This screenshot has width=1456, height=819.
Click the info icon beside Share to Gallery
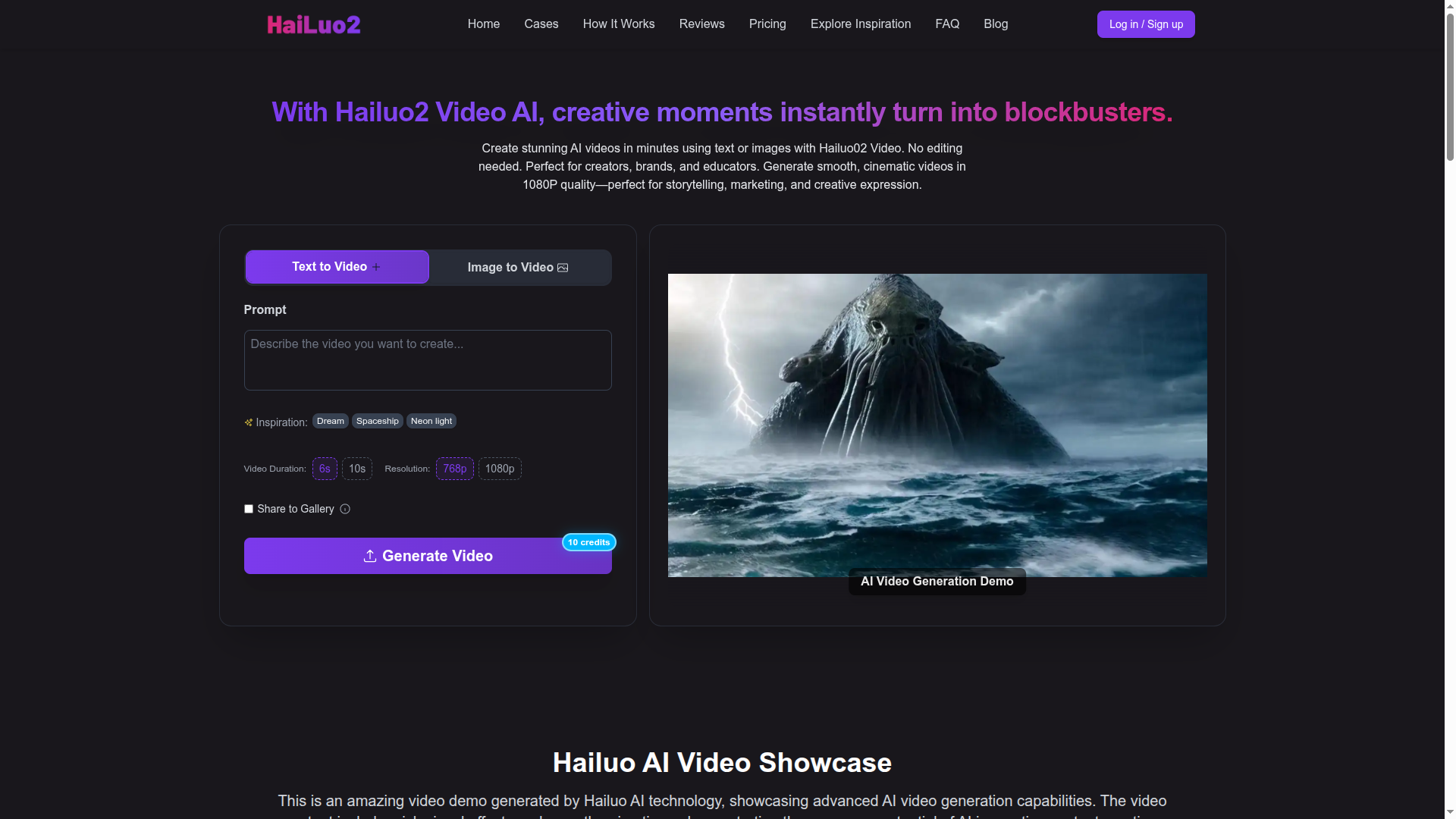click(345, 509)
